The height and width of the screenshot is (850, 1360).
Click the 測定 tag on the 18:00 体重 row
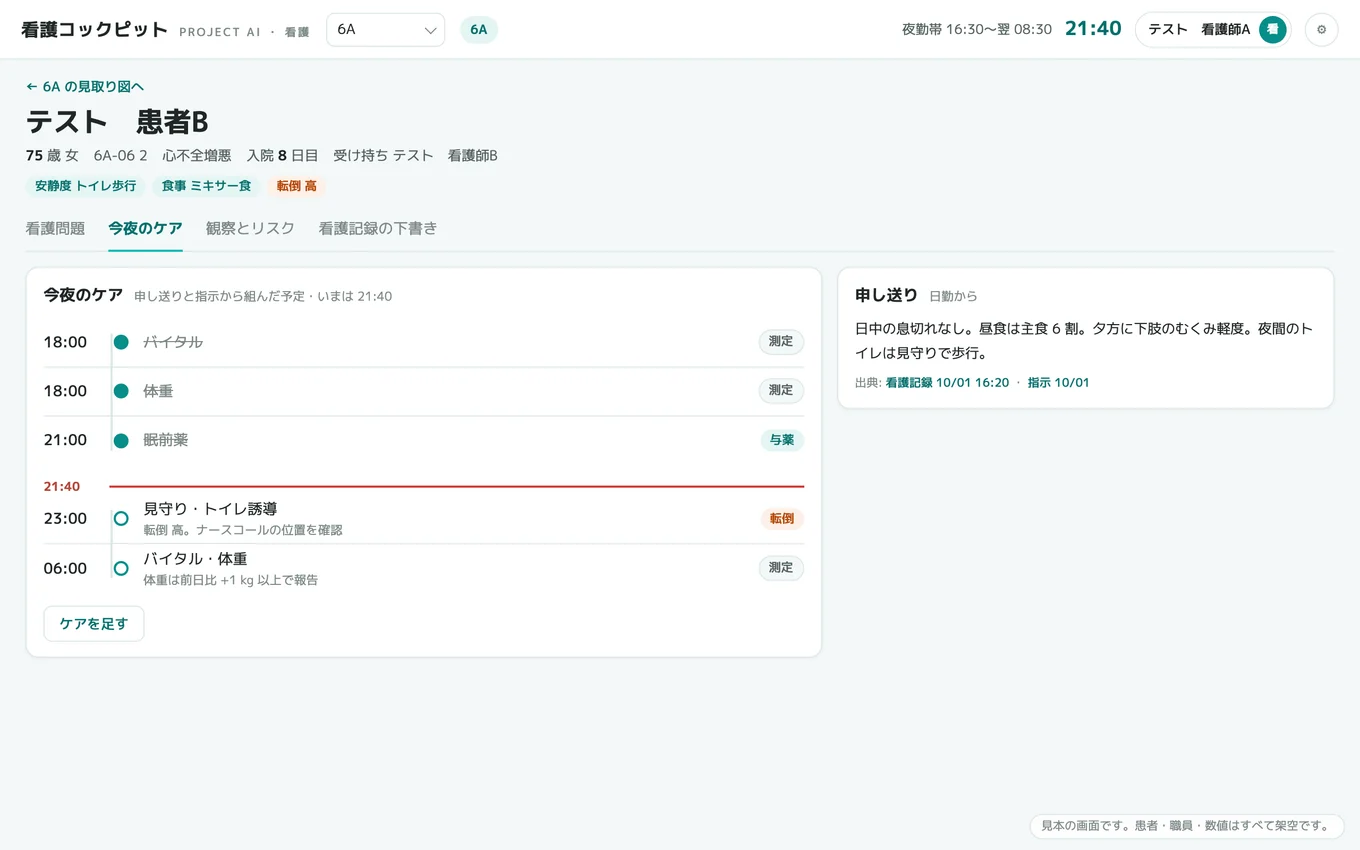781,391
